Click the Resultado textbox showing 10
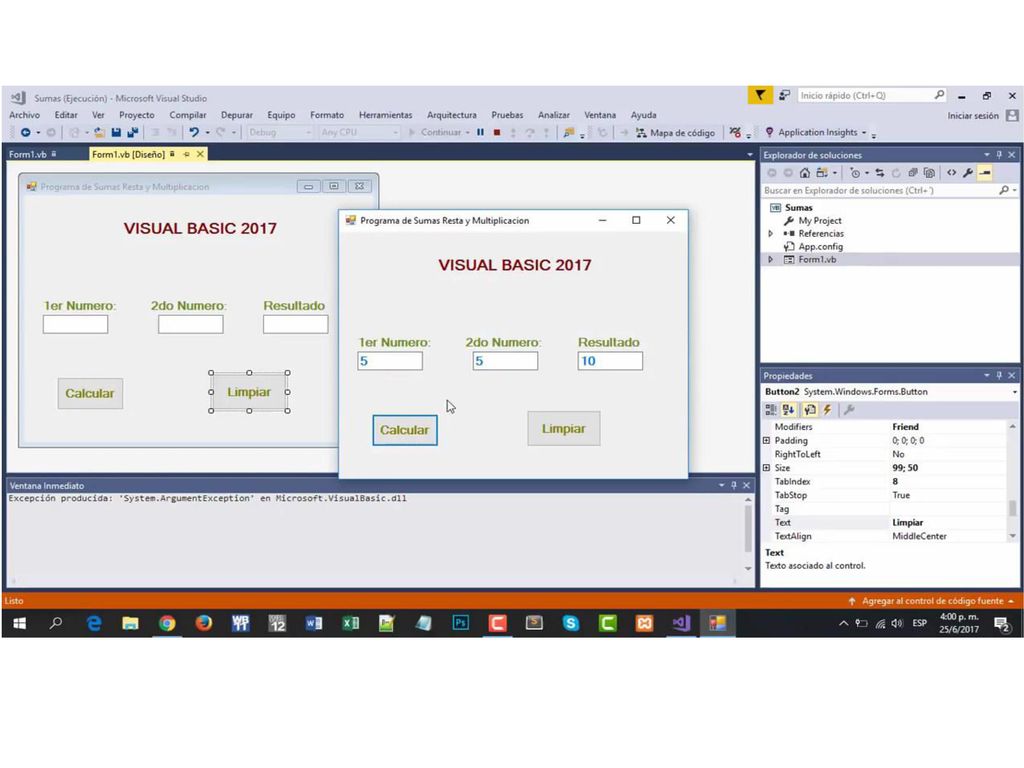1024x768 pixels. pos(610,361)
